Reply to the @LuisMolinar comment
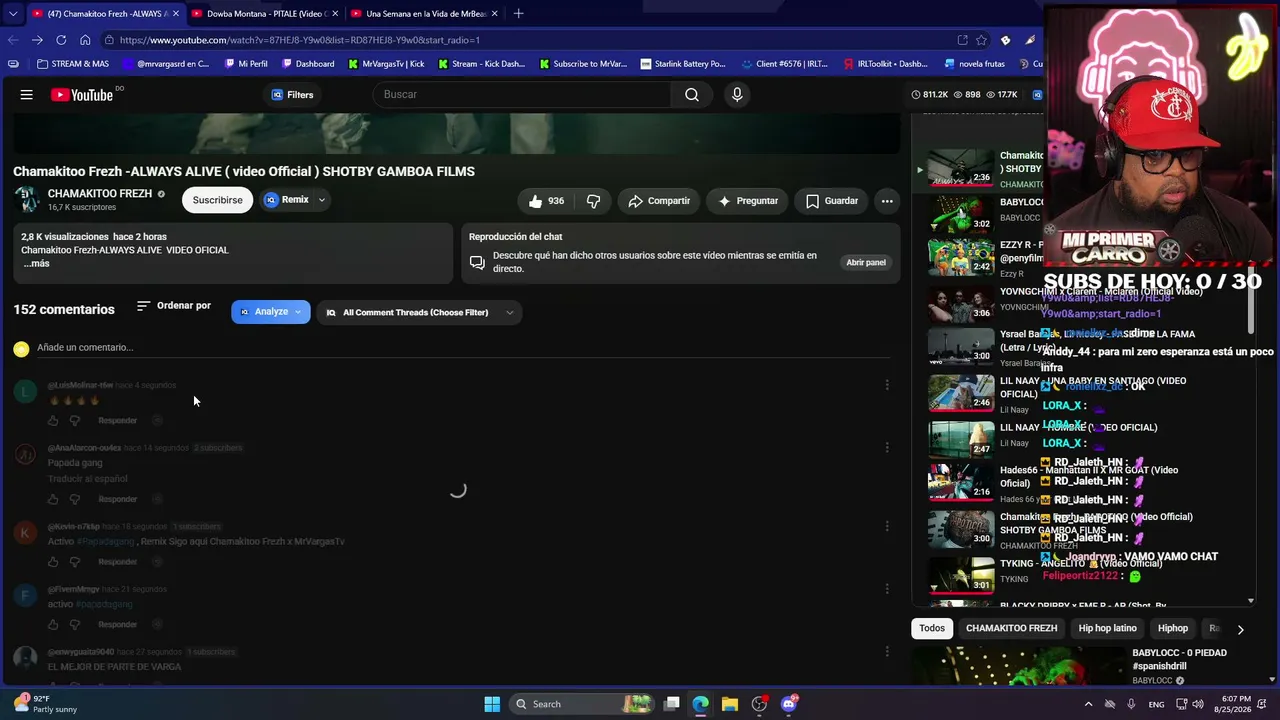Image resolution: width=1280 pixels, height=720 pixels. coord(118,421)
